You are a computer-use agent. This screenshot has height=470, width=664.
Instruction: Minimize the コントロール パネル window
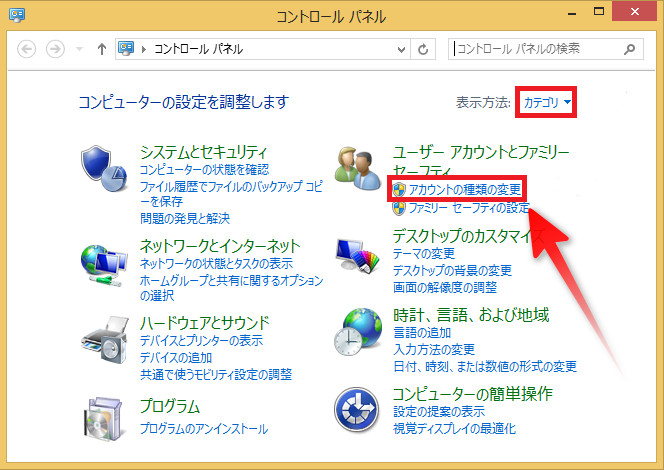pos(572,13)
